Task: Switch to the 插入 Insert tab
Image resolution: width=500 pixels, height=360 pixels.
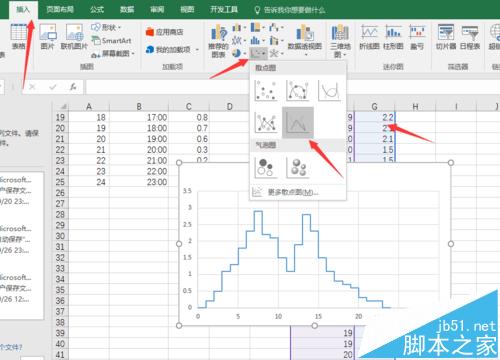Action: [23, 9]
